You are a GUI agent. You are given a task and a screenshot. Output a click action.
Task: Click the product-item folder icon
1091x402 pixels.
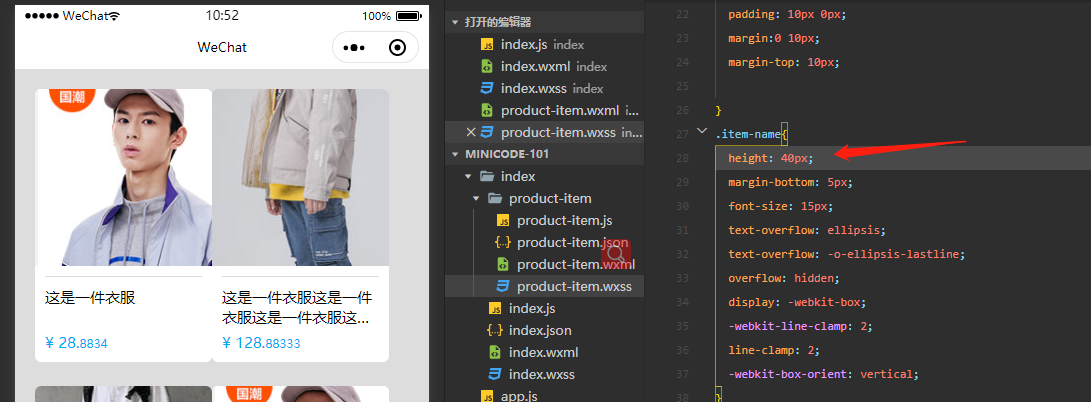[x=495, y=198]
